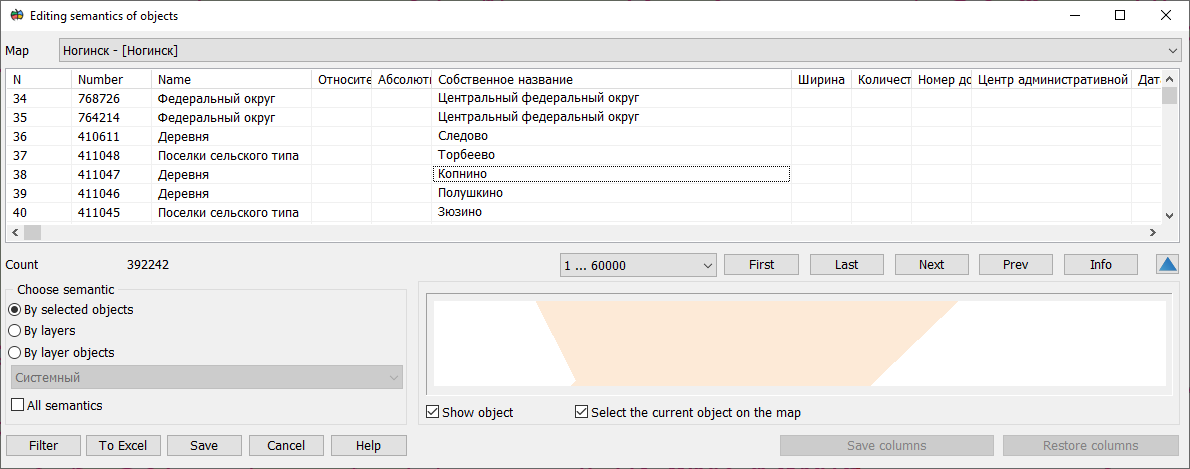
Task: Click vertical scrollbar down arrow in table
Action: (1168, 214)
